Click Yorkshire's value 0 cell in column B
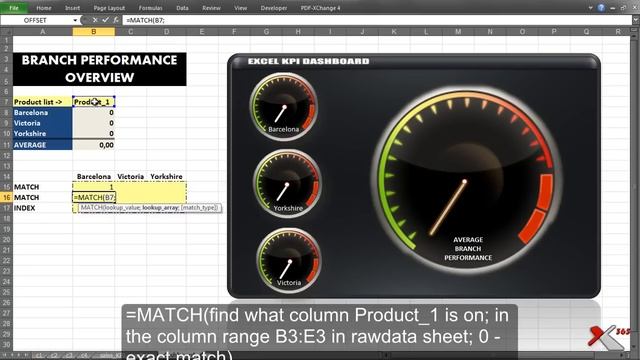640x360 pixels. pos(93,133)
